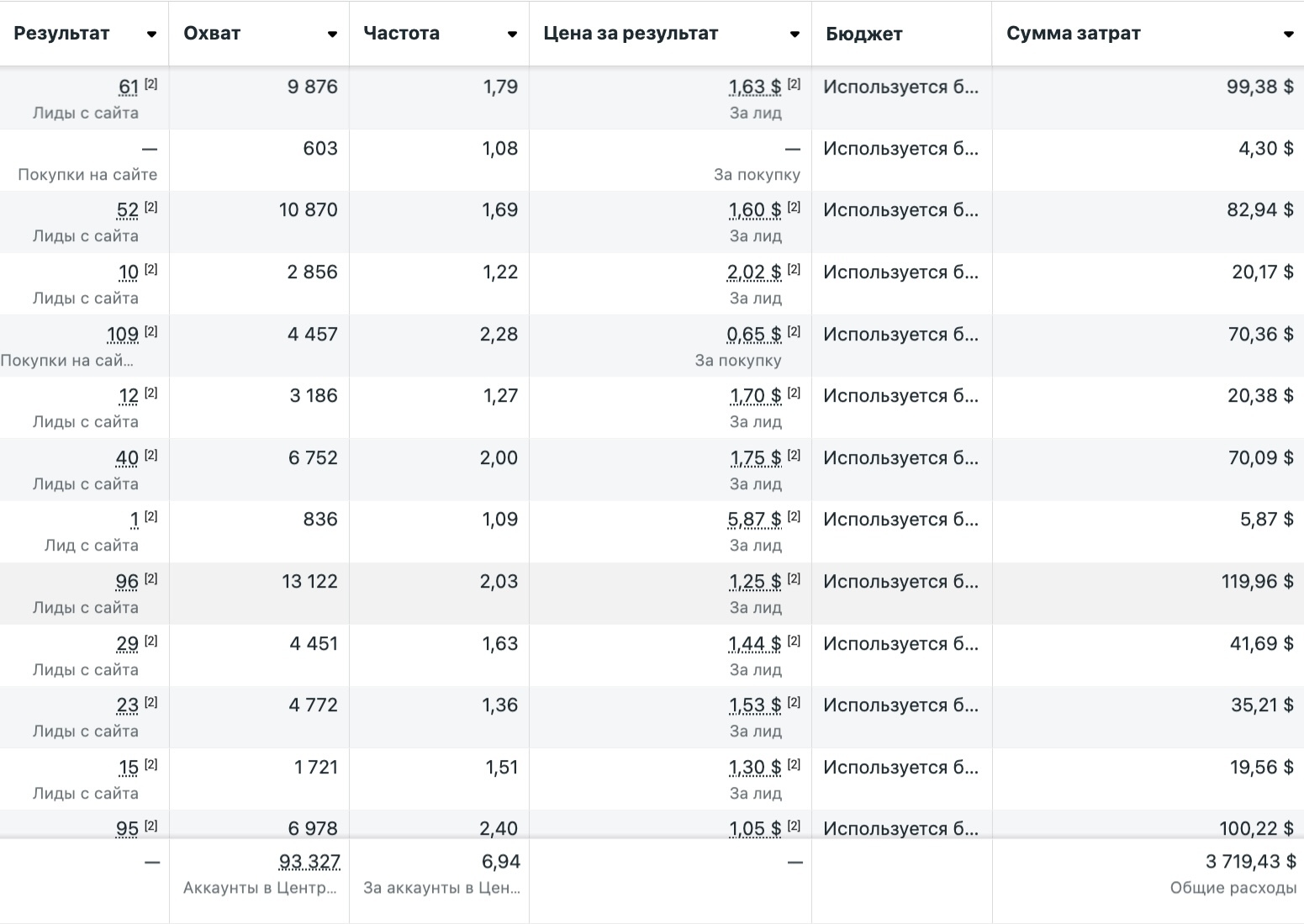The image size is (1304, 924).
Task: Expand the Цена за результат column menu arrow
Action: point(795,34)
